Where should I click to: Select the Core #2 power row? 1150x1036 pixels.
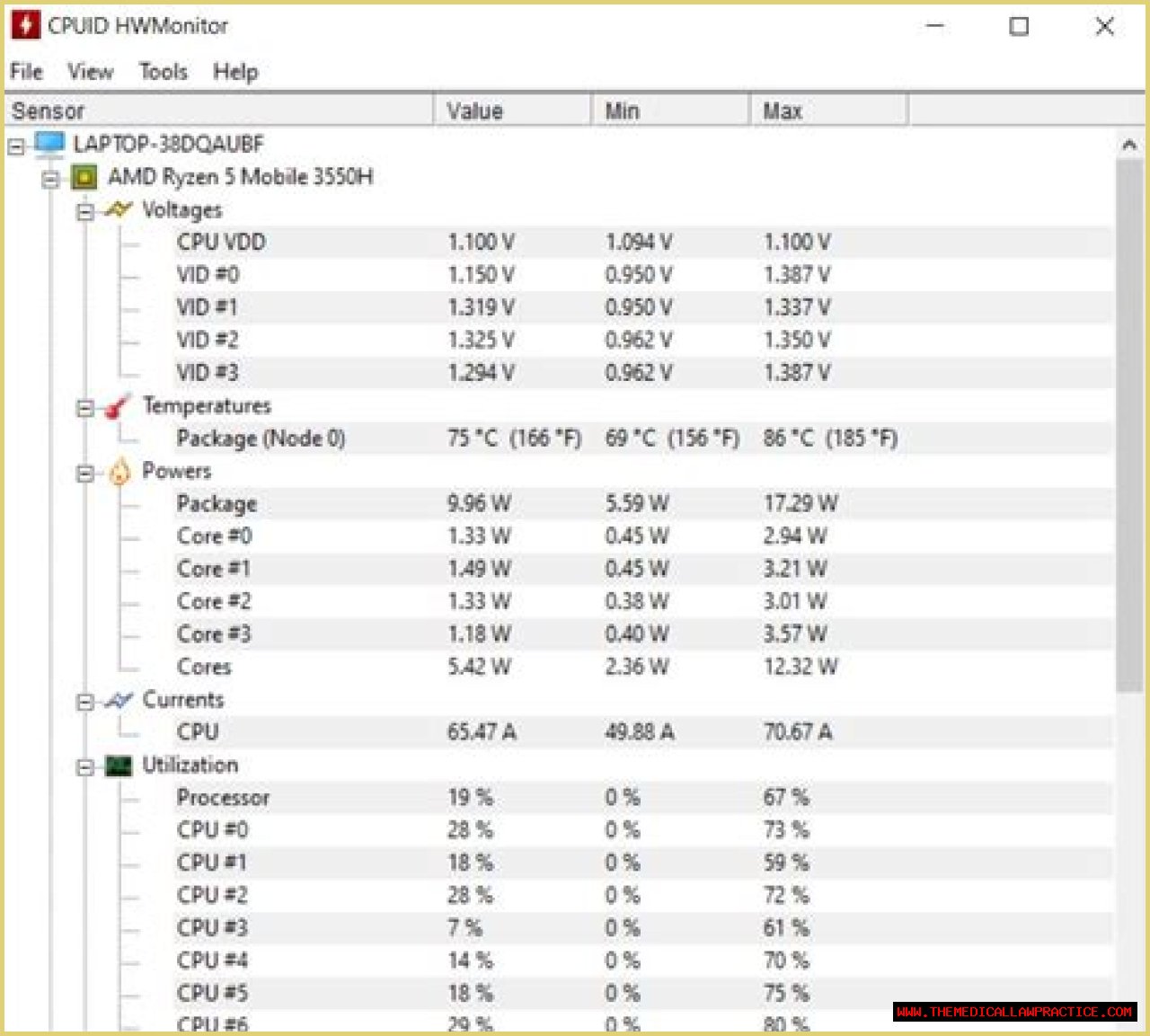pos(643,602)
